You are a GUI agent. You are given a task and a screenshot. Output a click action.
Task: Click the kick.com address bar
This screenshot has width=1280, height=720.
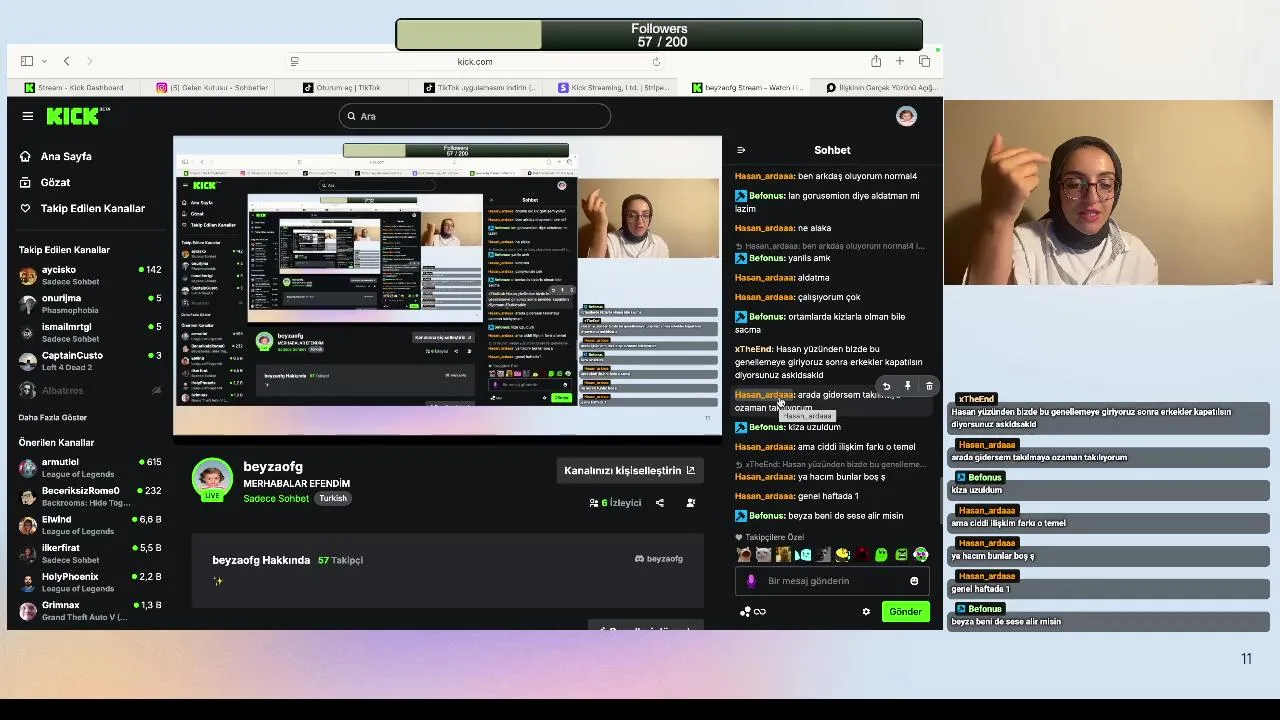[475, 62]
